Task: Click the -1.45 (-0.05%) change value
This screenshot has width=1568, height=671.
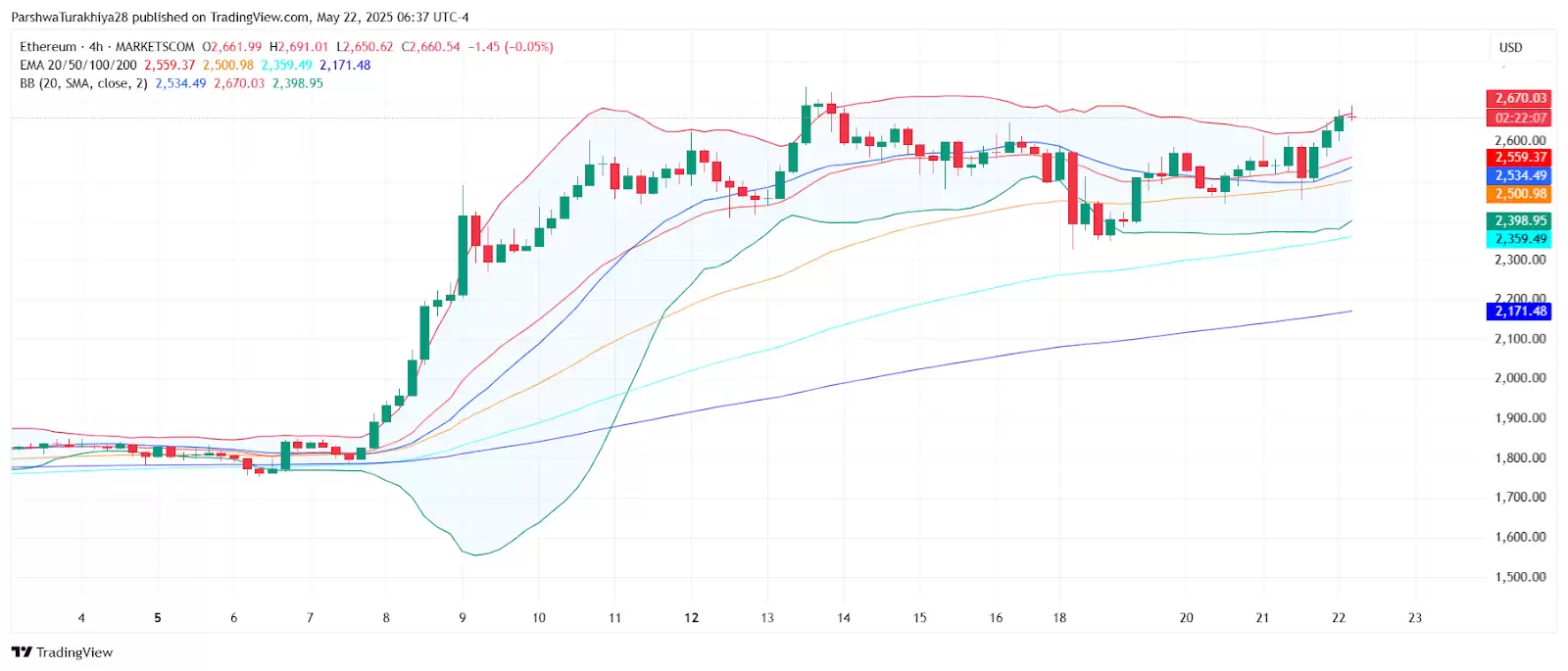Action: (x=511, y=47)
